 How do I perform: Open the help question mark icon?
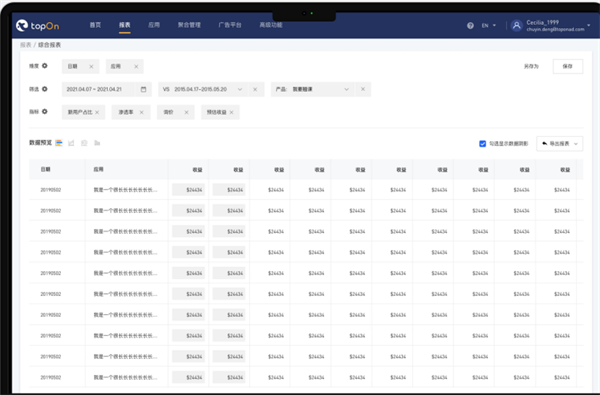click(470, 26)
